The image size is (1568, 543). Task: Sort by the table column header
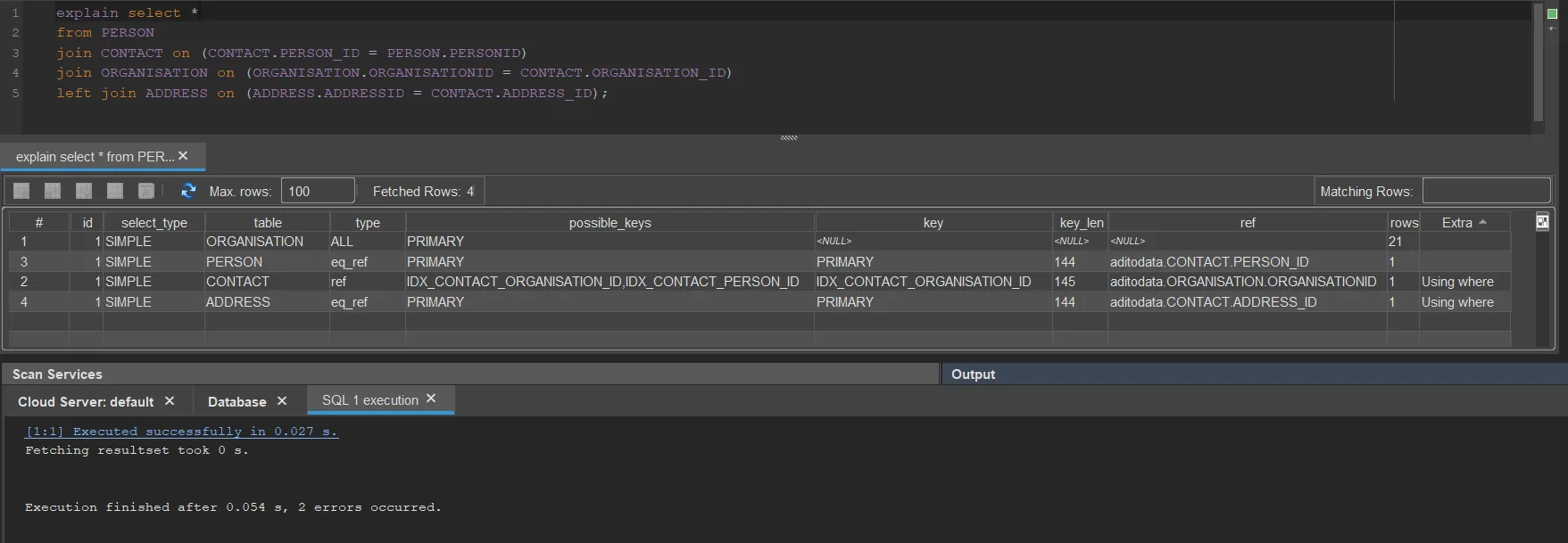click(x=268, y=222)
